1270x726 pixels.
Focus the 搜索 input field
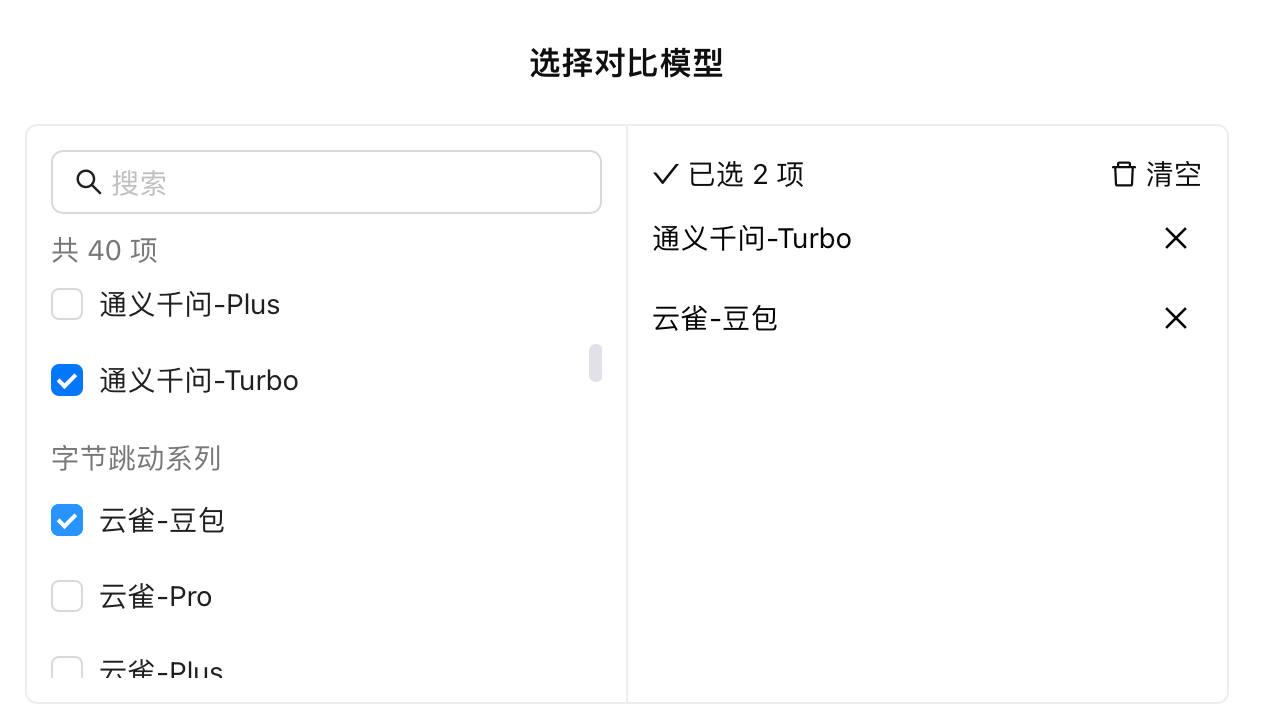click(326, 182)
